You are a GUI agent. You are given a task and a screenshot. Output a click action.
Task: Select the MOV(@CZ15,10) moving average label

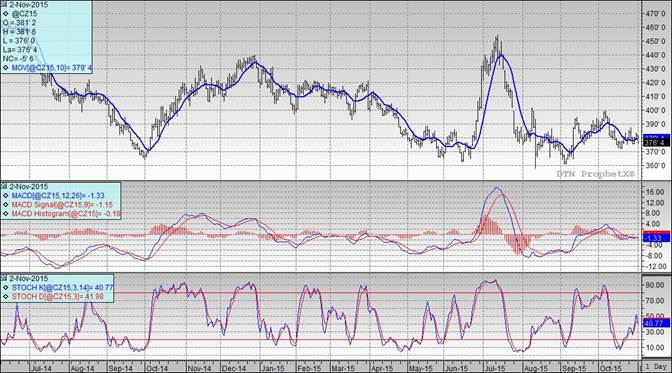[x=52, y=68]
